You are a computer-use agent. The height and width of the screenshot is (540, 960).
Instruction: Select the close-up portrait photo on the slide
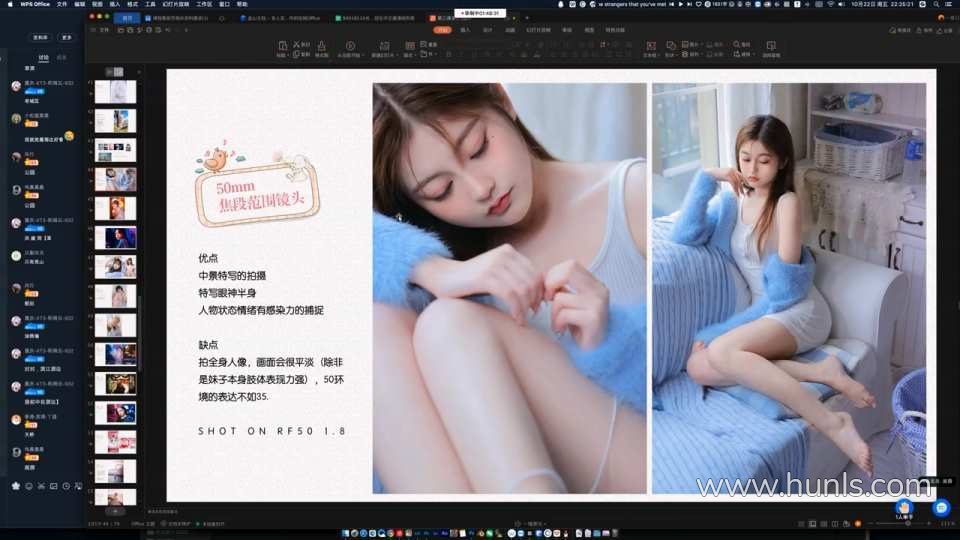(509, 288)
